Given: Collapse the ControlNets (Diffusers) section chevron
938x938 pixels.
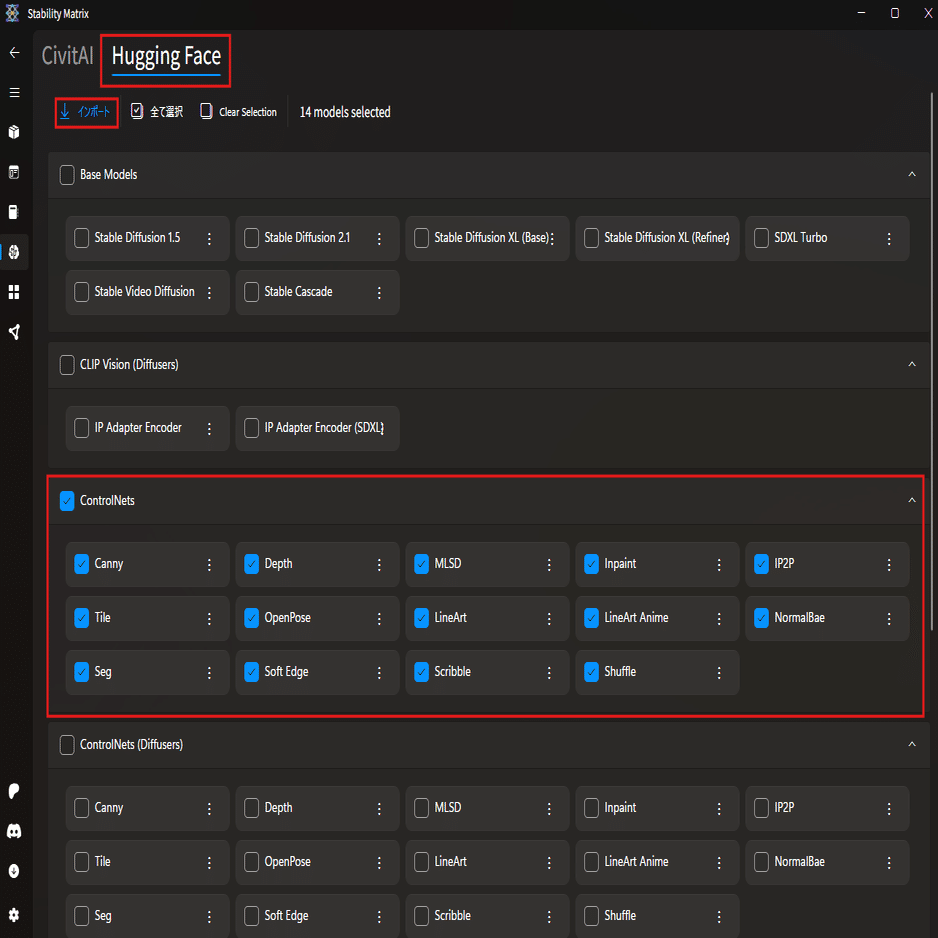Looking at the screenshot, I should (x=912, y=744).
